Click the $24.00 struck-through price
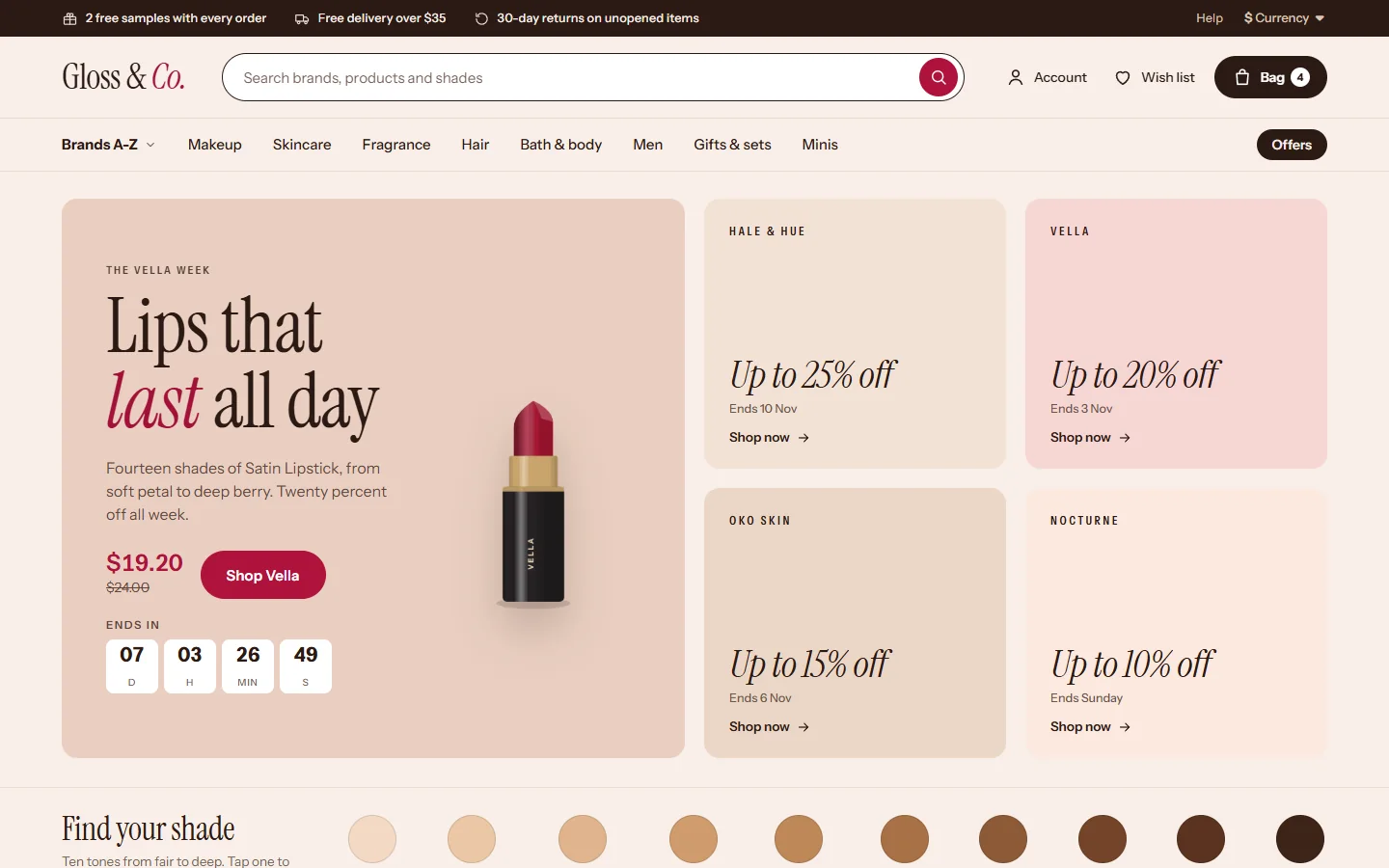 (x=127, y=587)
